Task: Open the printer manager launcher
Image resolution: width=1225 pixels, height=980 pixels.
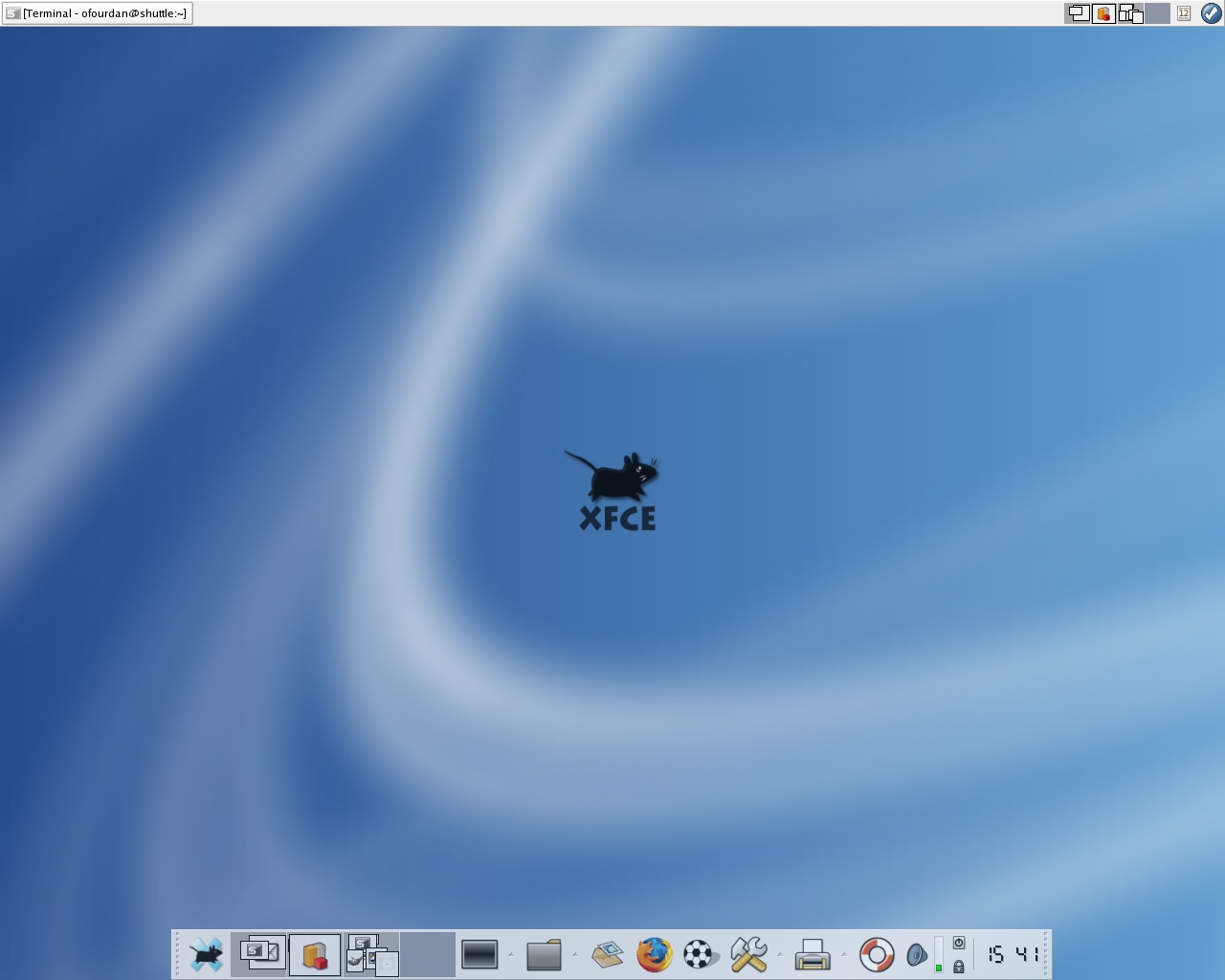Action: (x=813, y=954)
